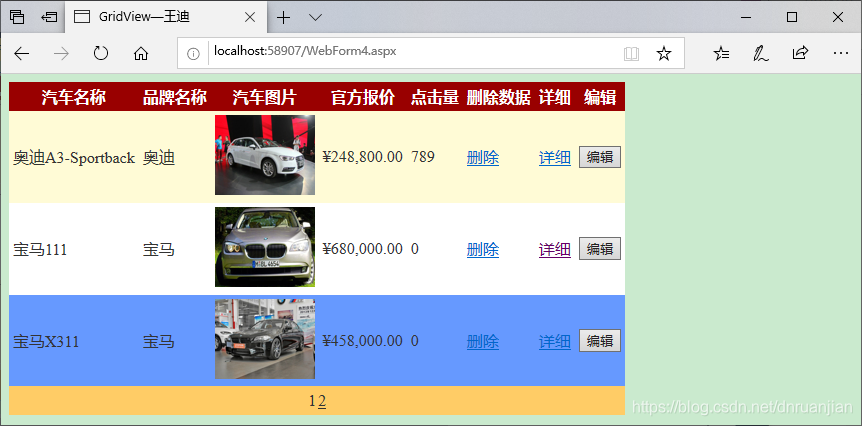The image size is (862, 426).
Task: Go forward with the right arrow
Action: [61, 53]
